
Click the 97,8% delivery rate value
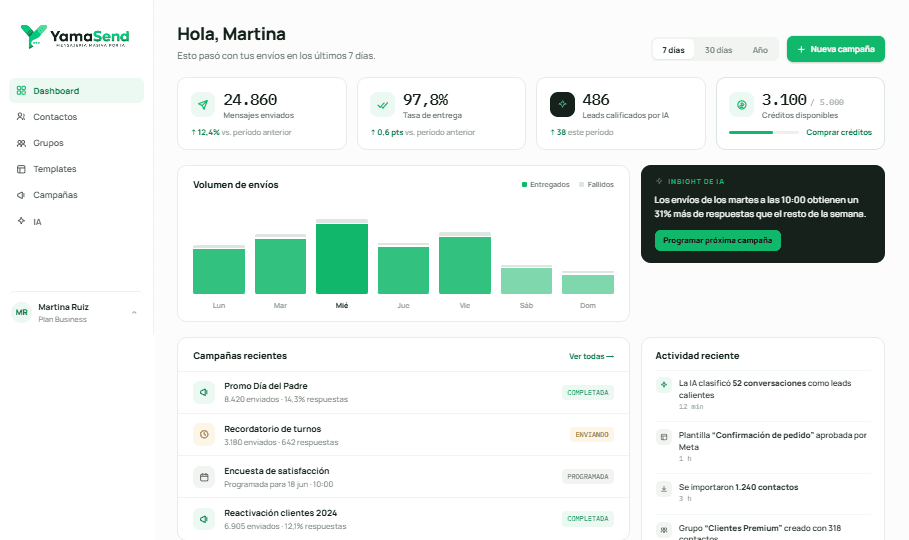pyautogui.click(x=426, y=100)
